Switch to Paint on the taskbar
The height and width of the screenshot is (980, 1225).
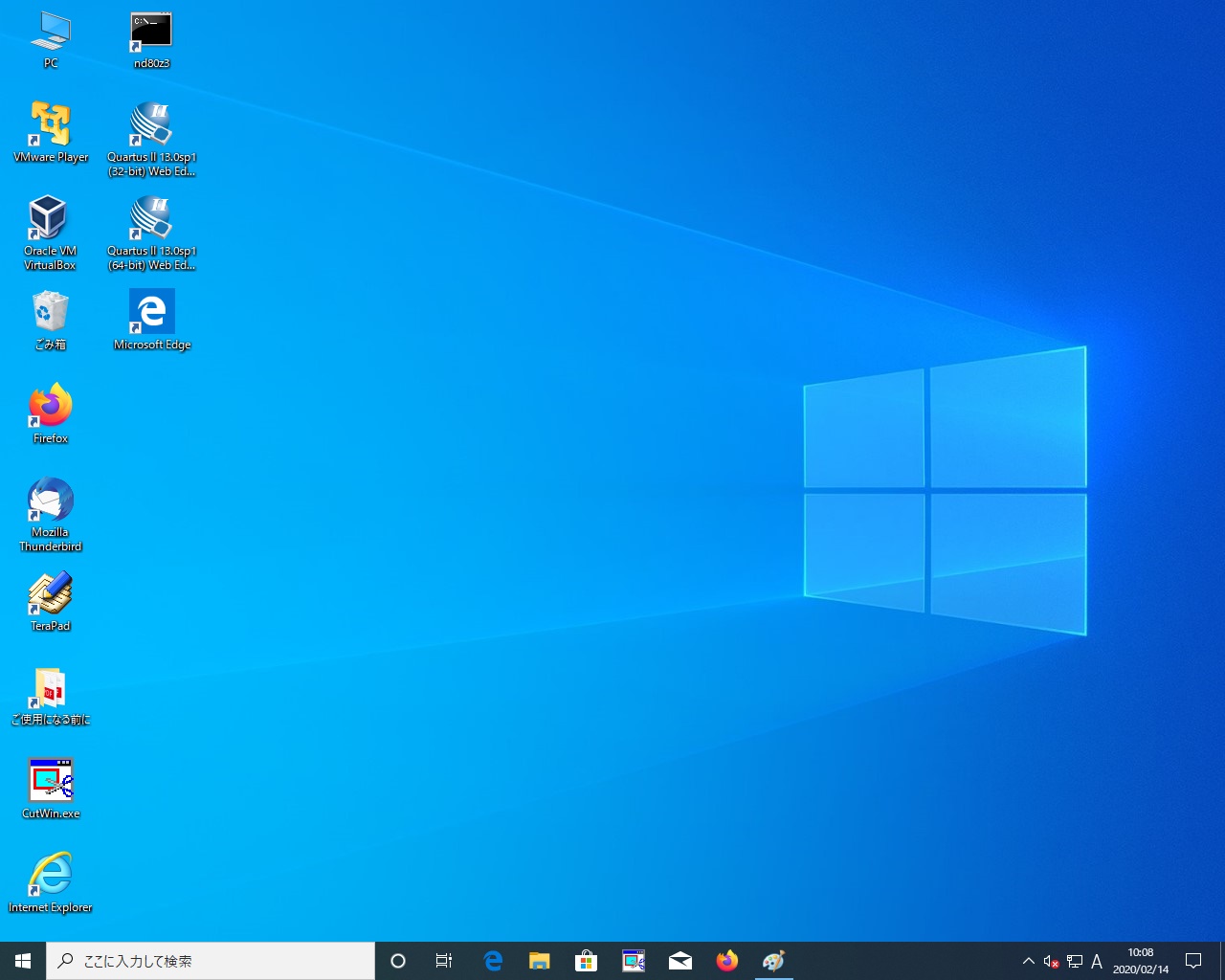pos(774,961)
